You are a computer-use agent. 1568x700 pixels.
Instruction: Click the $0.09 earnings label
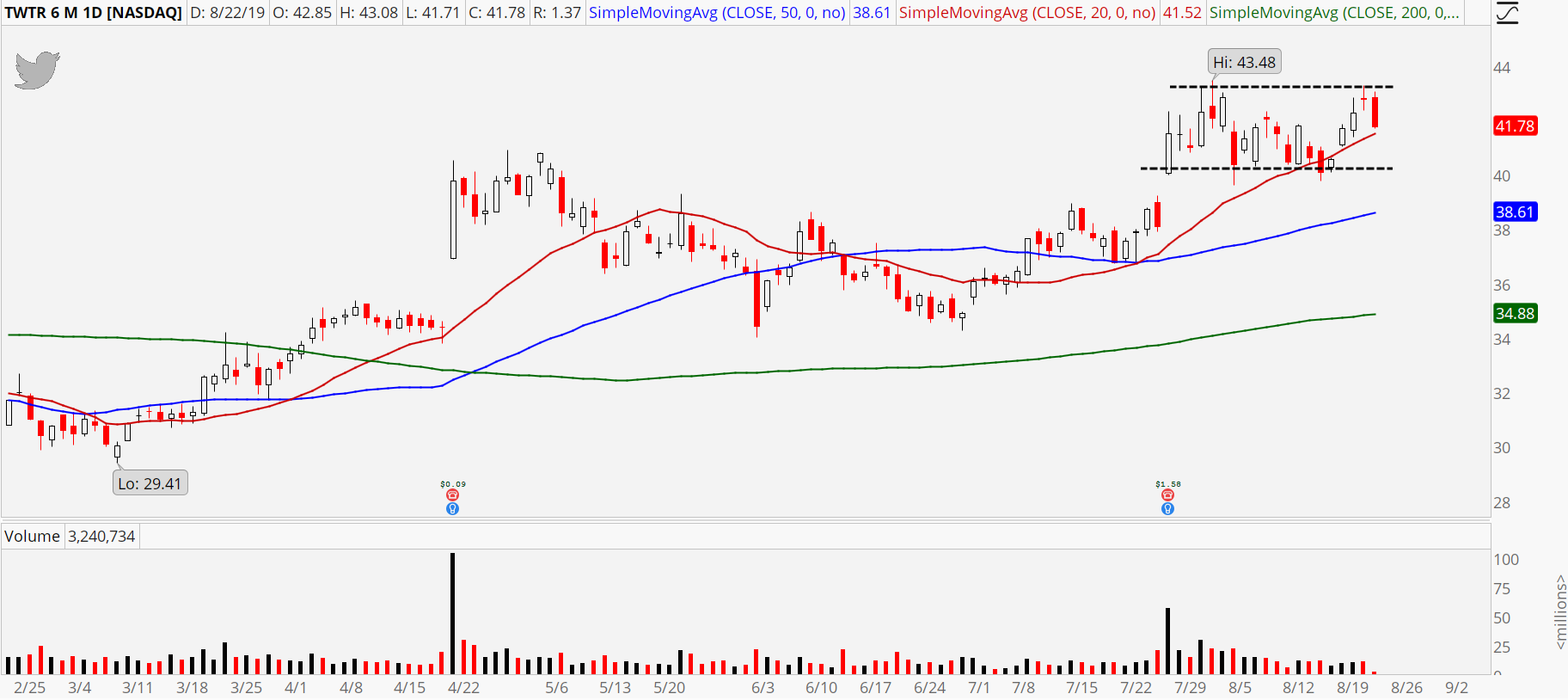(x=453, y=484)
